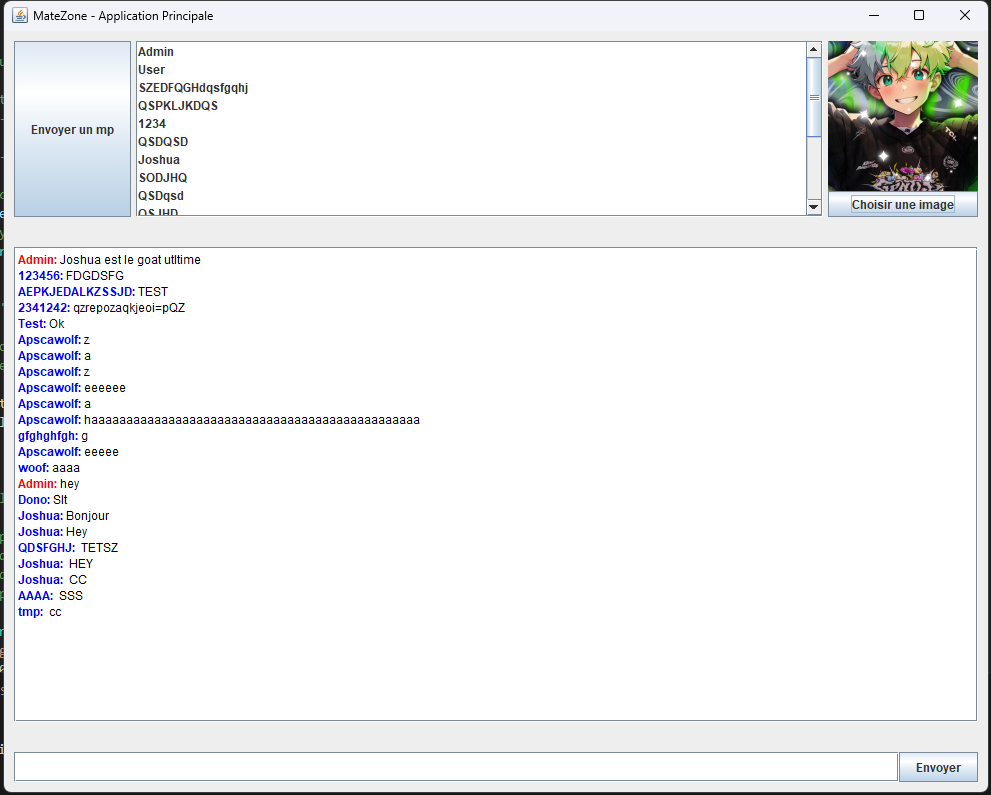Choose 'SZEDFQGHdqsfgqhj' from the user list

tap(193, 88)
